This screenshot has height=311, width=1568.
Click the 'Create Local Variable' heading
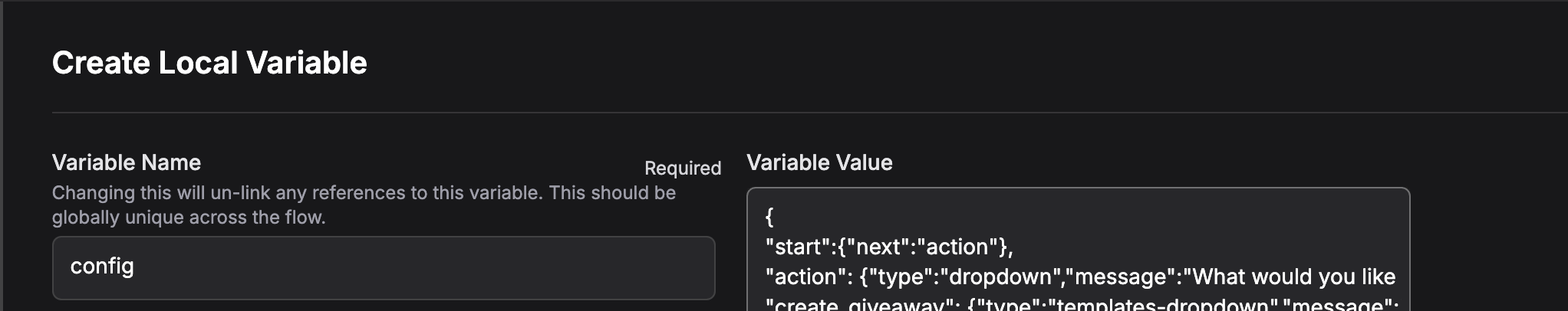pyautogui.click(x=209, y=63)
